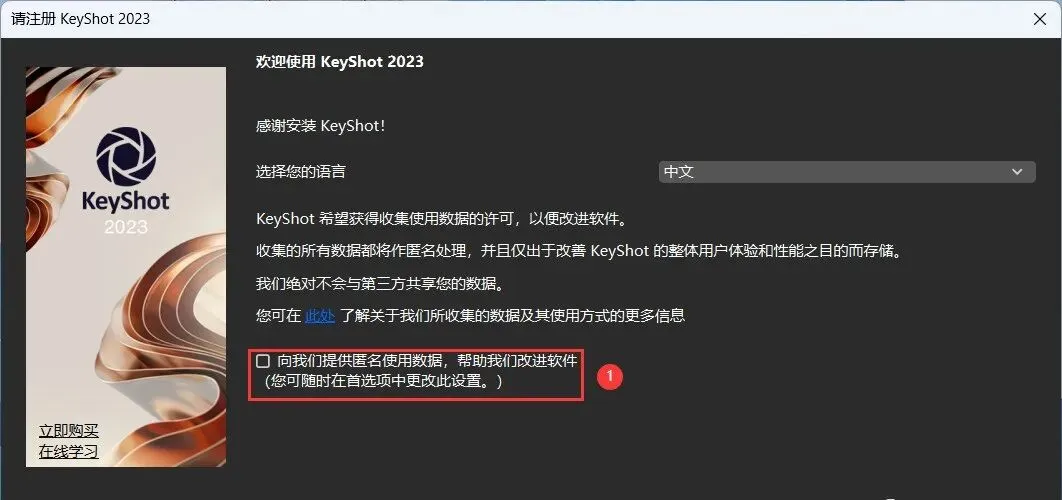Screen dimensions: 1062x500
Task: Click the KeyShot aperture logo icon
Action: click(x=126, y=157)
